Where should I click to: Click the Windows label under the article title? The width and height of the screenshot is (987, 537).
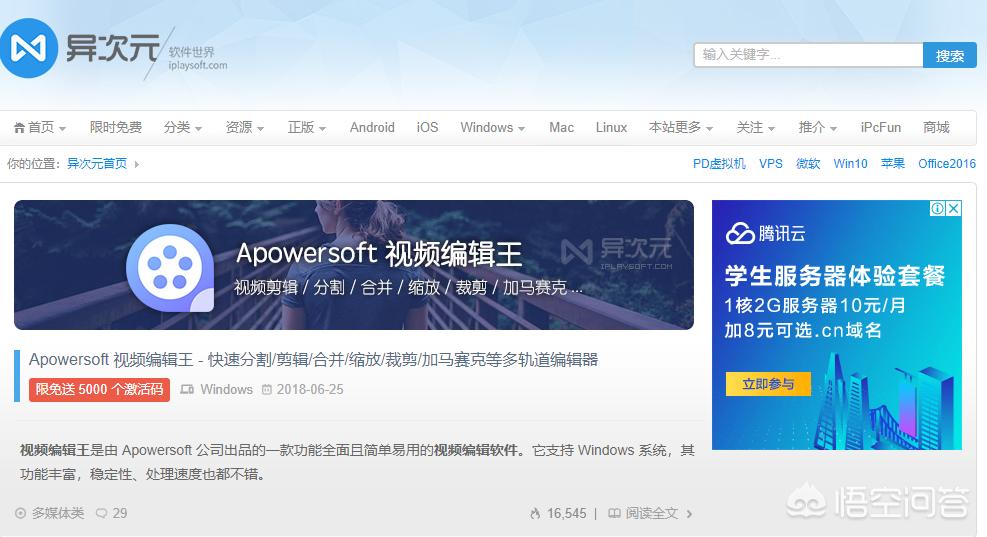[x=227, y=390]
